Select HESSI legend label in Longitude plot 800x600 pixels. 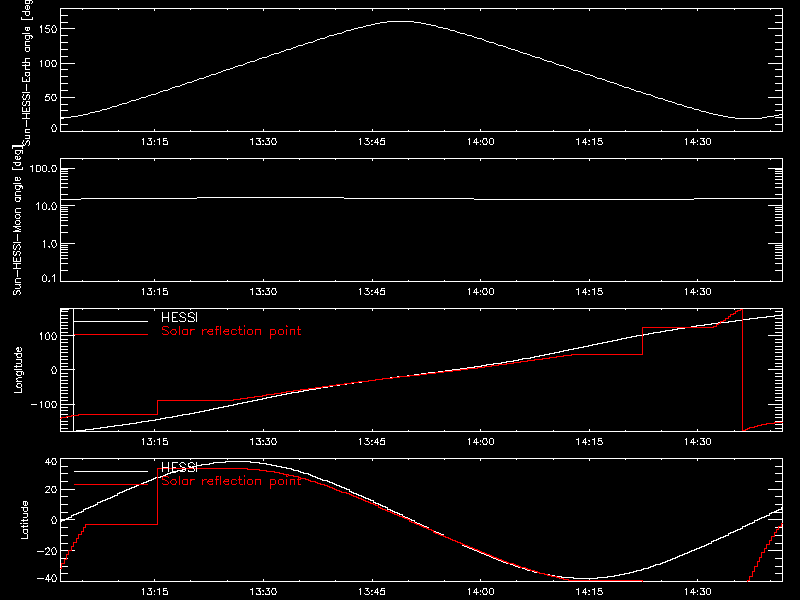(x=179, y=317)
